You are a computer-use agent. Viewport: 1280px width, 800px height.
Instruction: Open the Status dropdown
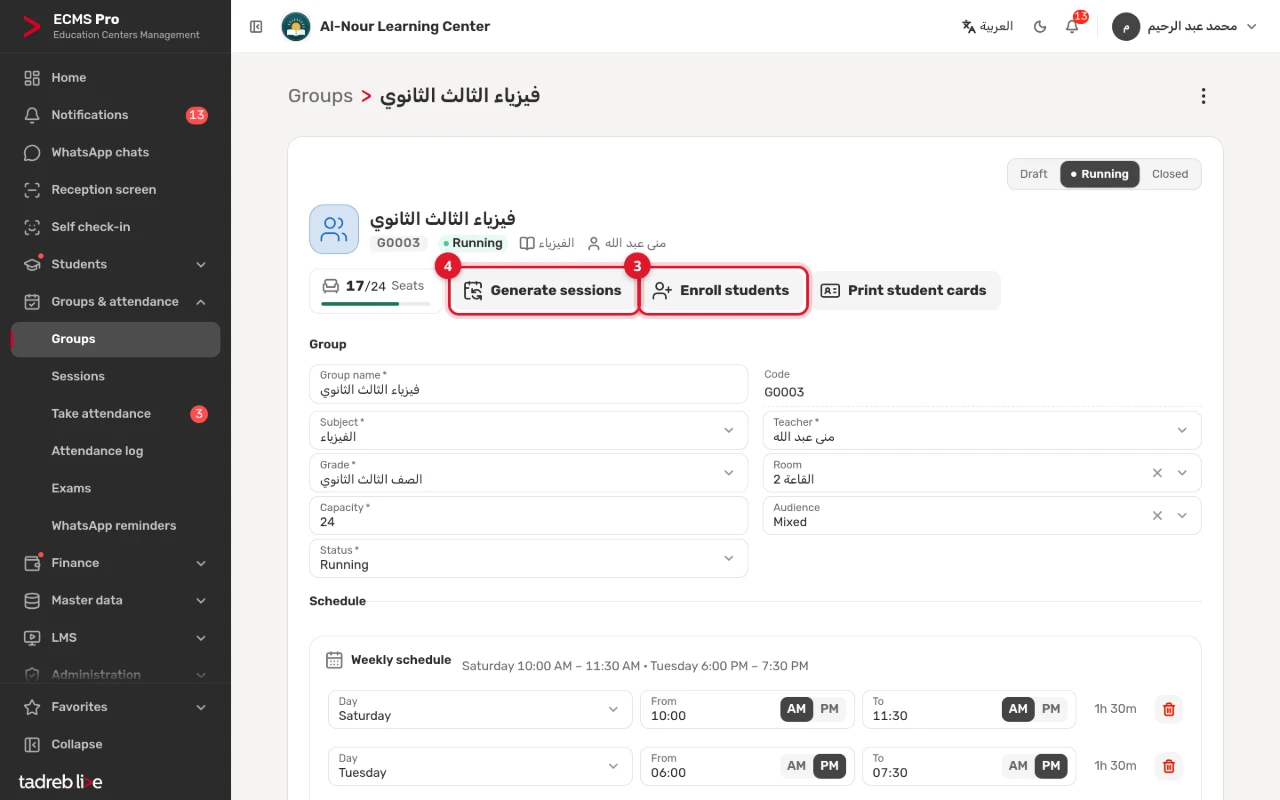(x=529, y=558)
